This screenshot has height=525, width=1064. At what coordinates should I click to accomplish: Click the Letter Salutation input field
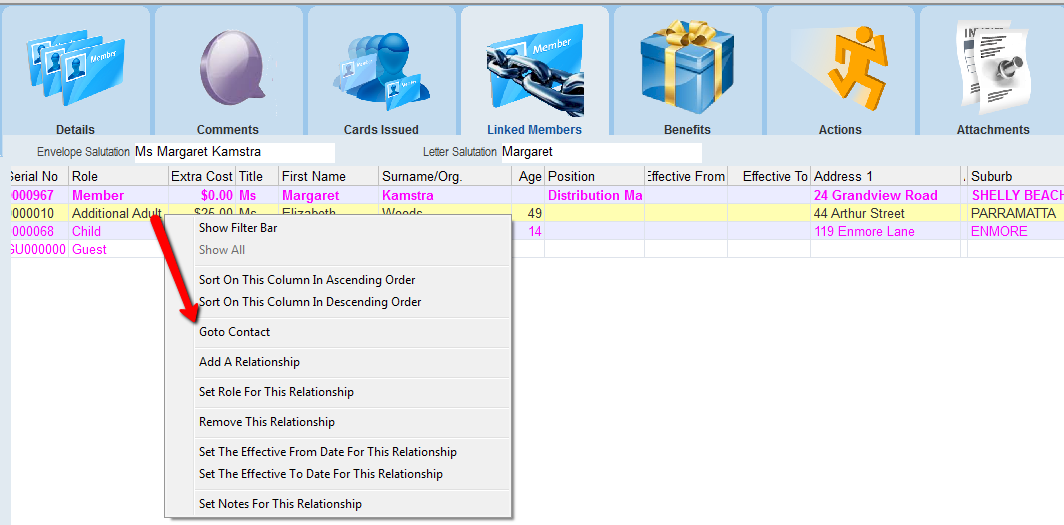[601, 152]
